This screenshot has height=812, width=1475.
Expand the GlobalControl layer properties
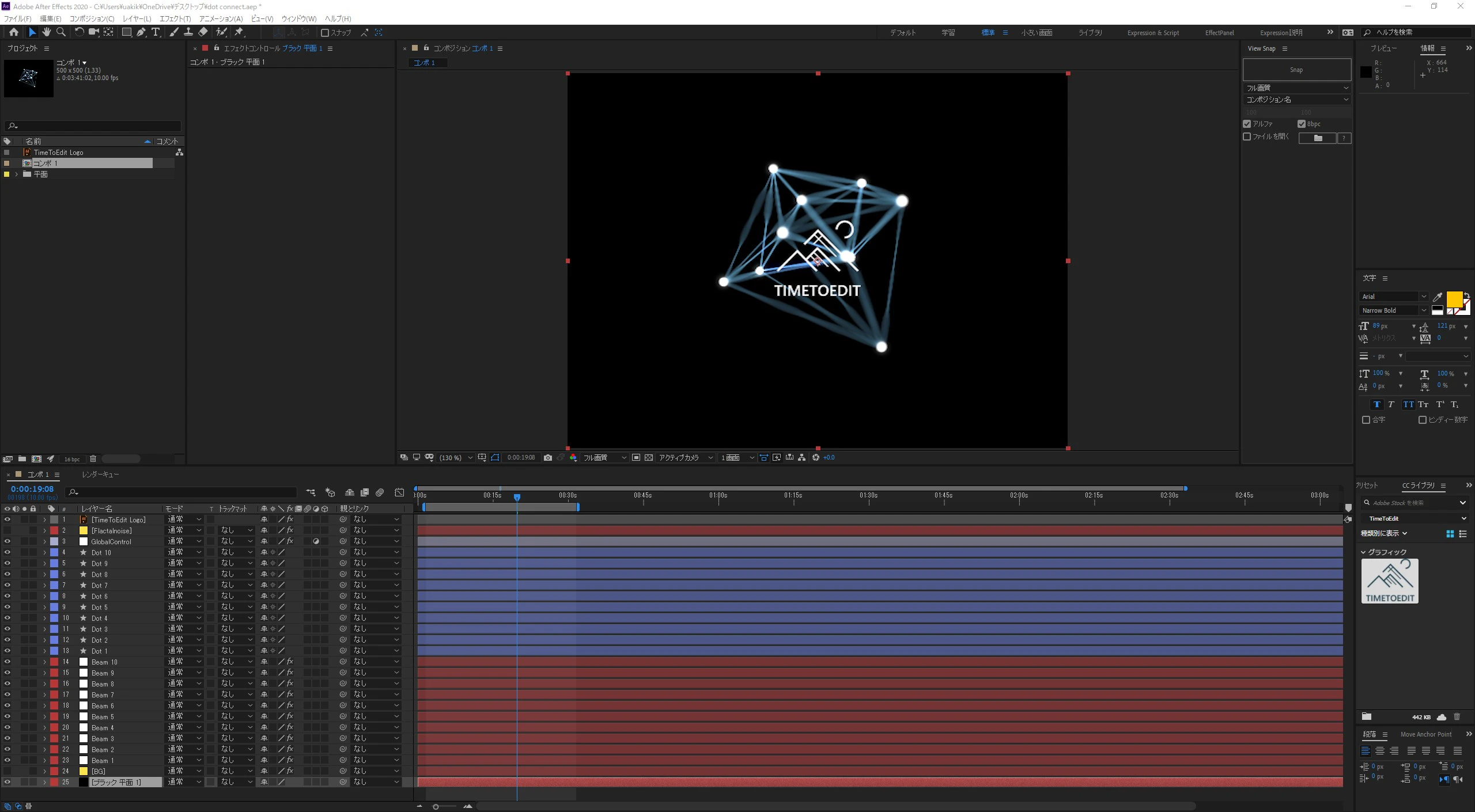[44, 541]
